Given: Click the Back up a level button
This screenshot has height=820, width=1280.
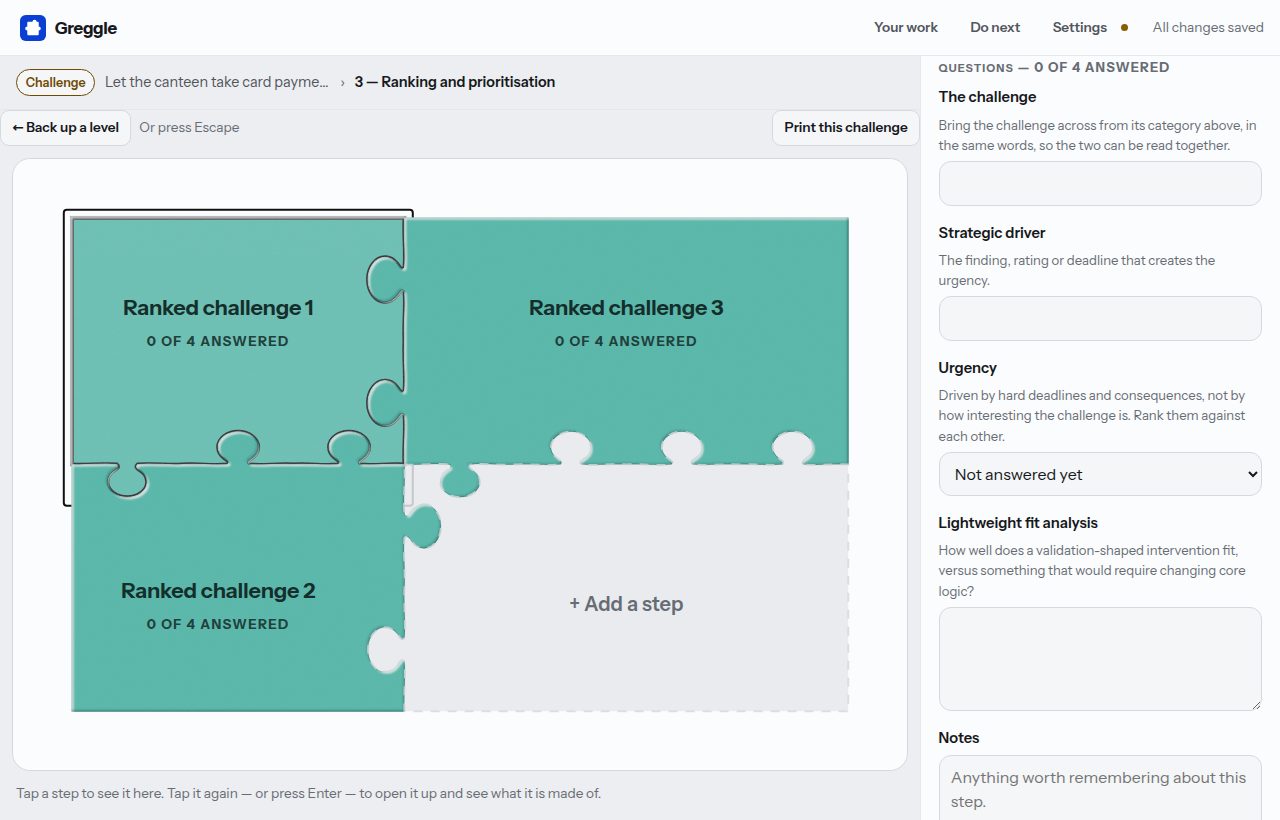Looking at the screenshot, I should (66, 128).
